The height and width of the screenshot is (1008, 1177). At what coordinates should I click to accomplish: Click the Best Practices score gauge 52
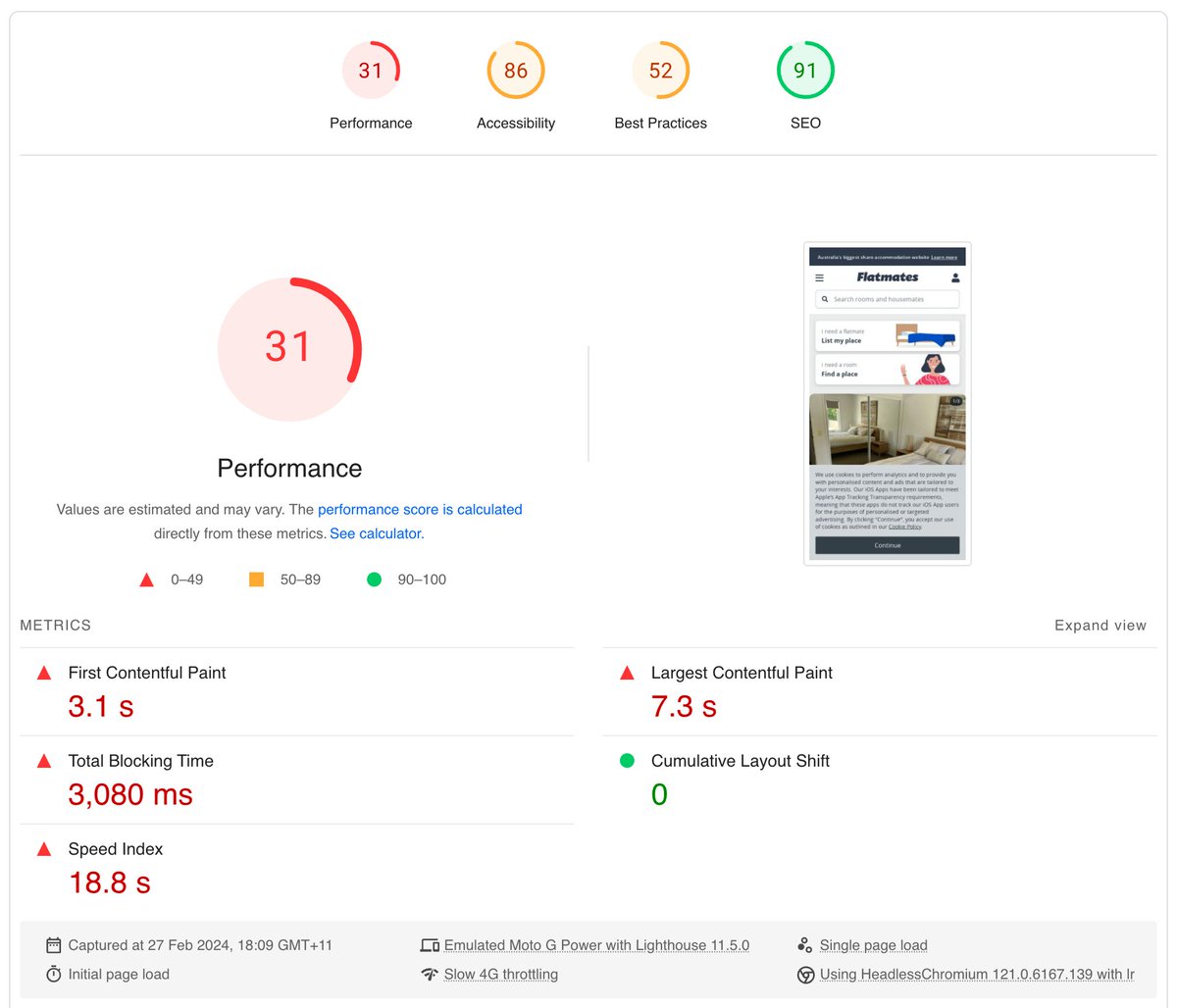661,71
